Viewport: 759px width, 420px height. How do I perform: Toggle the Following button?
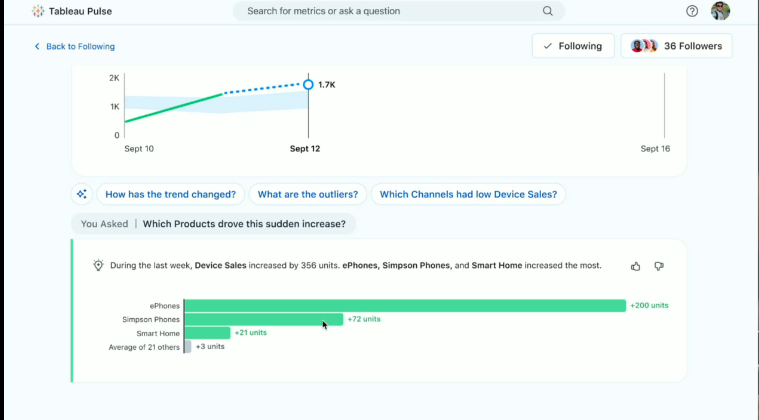573,46
